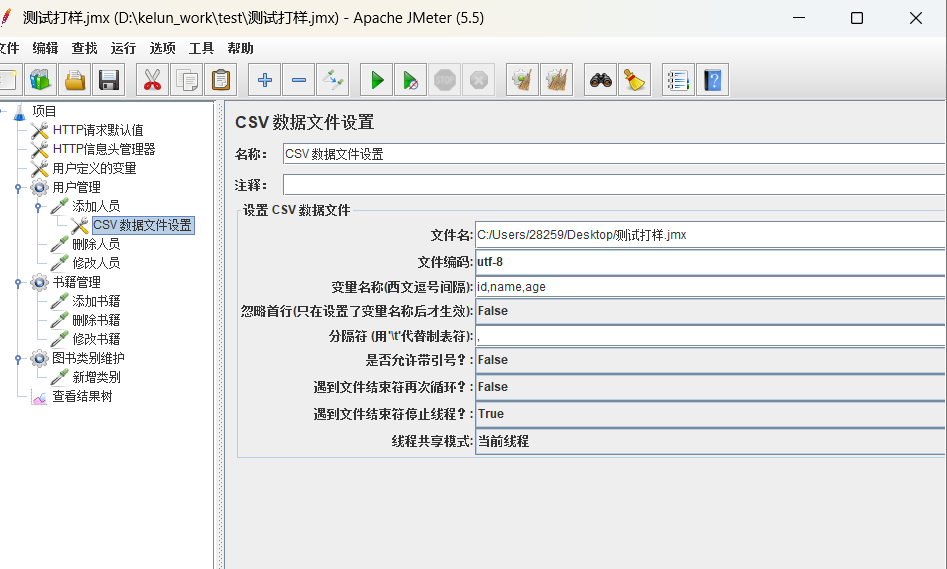
Task: Click the Clear All broom icon
Action: [635, 80]
